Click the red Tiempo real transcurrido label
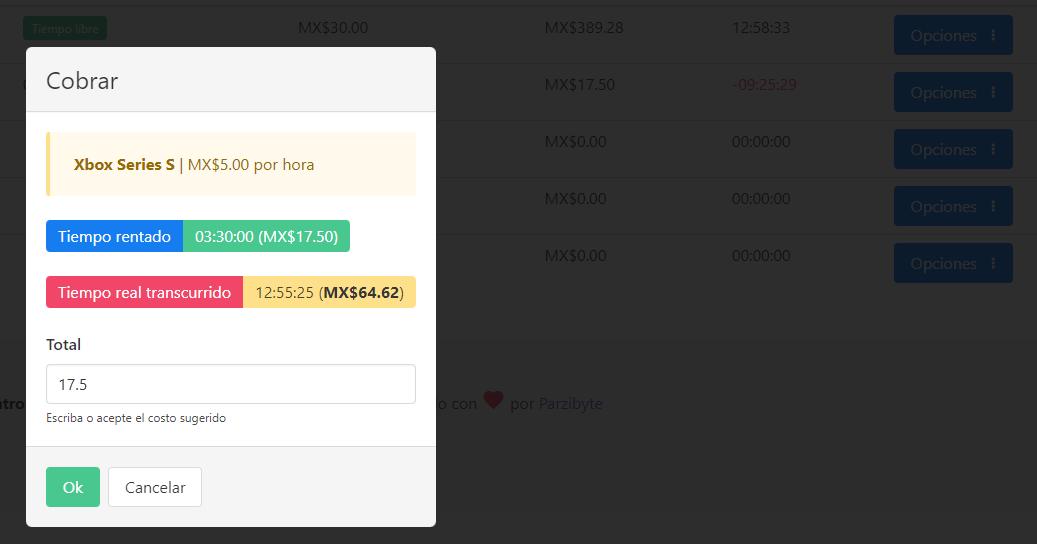The width and height of the screenshot is (1037, 544). [144, 293]
